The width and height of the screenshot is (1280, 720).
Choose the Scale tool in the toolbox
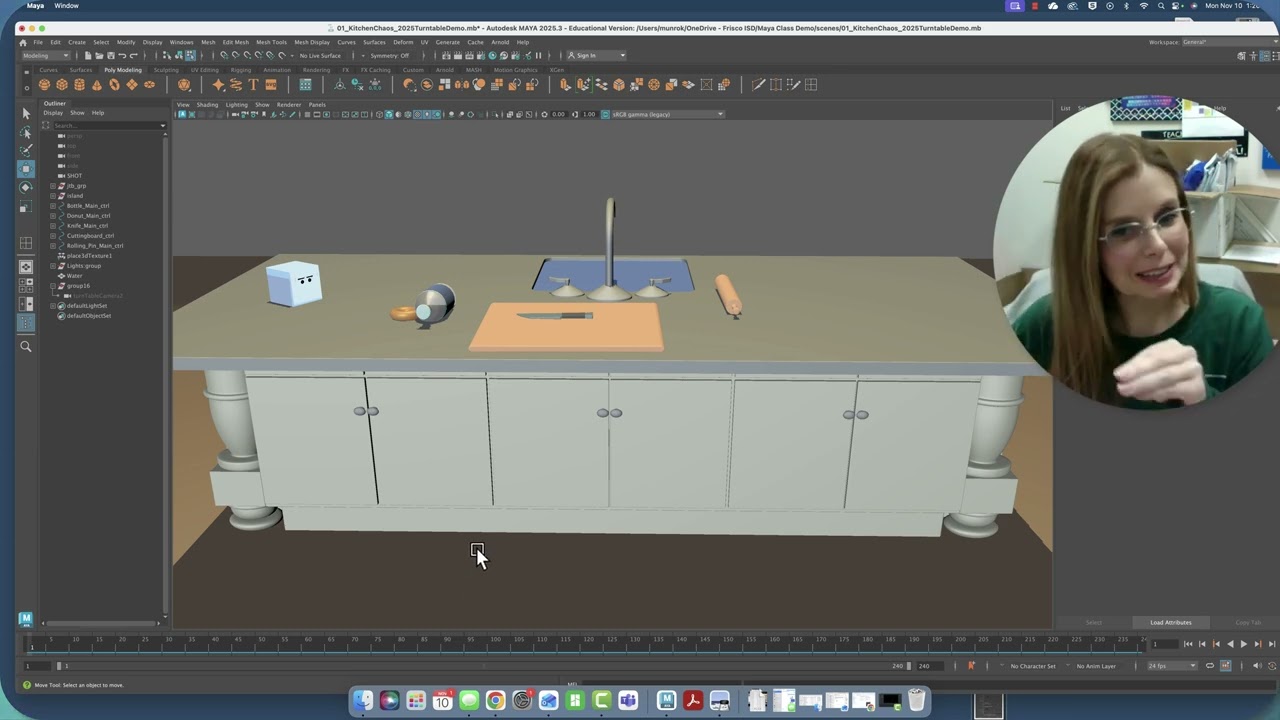tap(26, 206)
